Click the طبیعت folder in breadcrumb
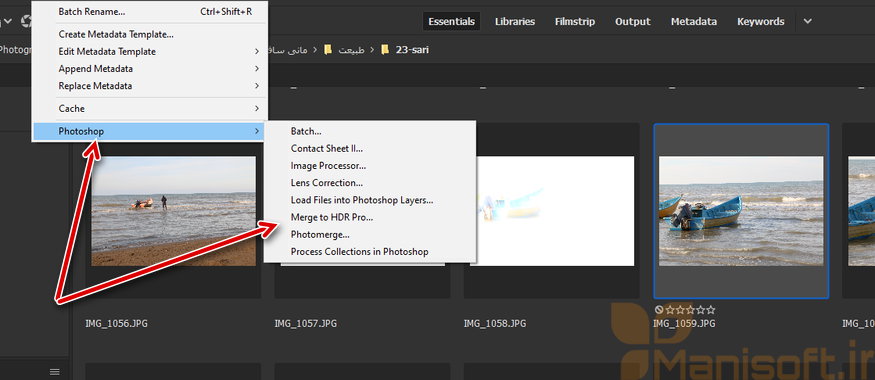The image size is (875, 380). 352,50
